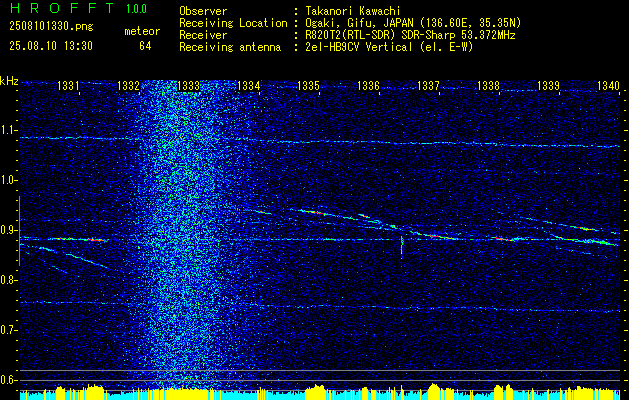Select the filename 2508101330.png
Screen dimensions: 629x400
coord(51,27)
